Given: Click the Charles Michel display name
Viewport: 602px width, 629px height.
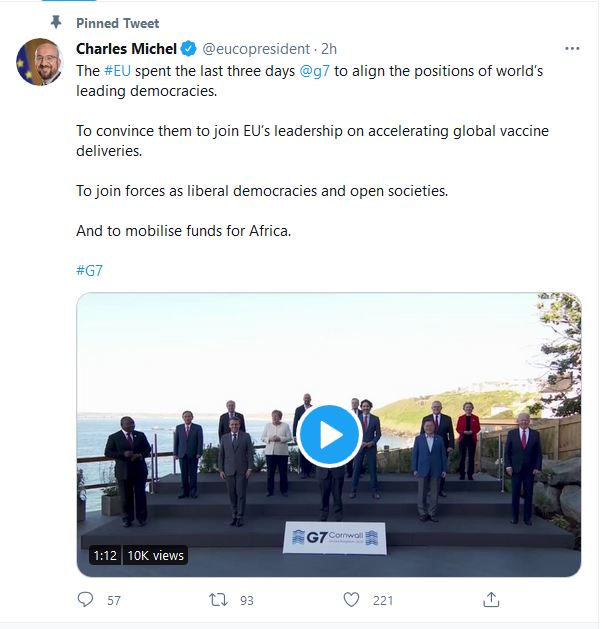Looking at the screenshot, I should 126,49.
